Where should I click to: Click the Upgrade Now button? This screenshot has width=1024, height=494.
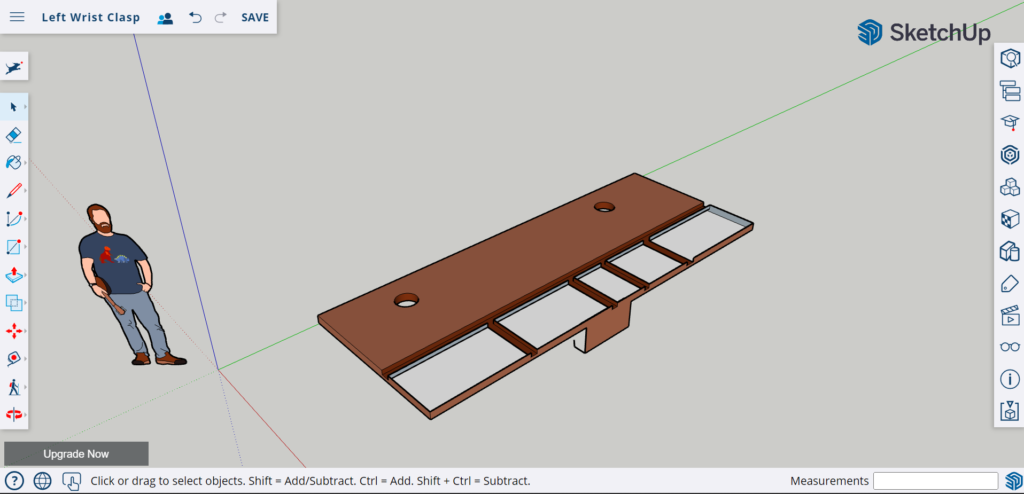click(x=76, y=454)
